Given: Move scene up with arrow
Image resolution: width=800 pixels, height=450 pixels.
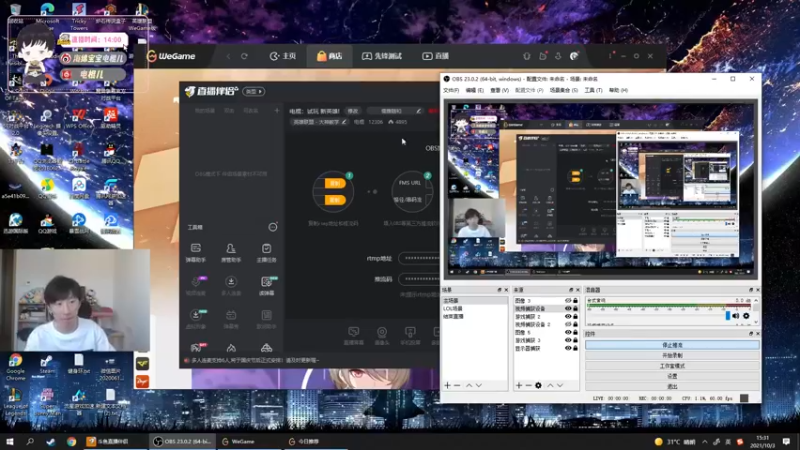Looking at the screenshot, I should 469,386.
